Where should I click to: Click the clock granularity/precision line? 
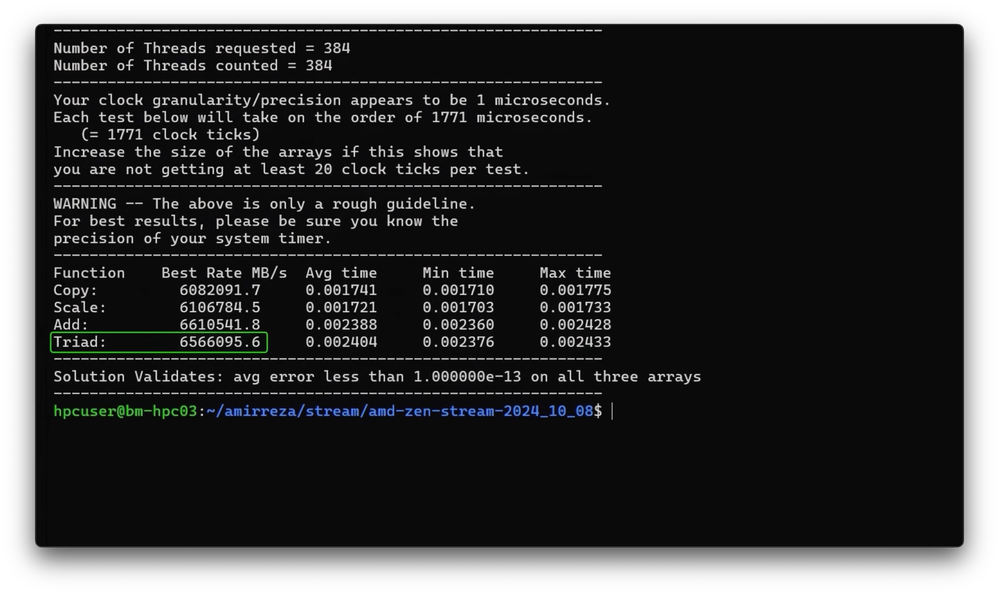pyautogui.click(x=332, y=100)
